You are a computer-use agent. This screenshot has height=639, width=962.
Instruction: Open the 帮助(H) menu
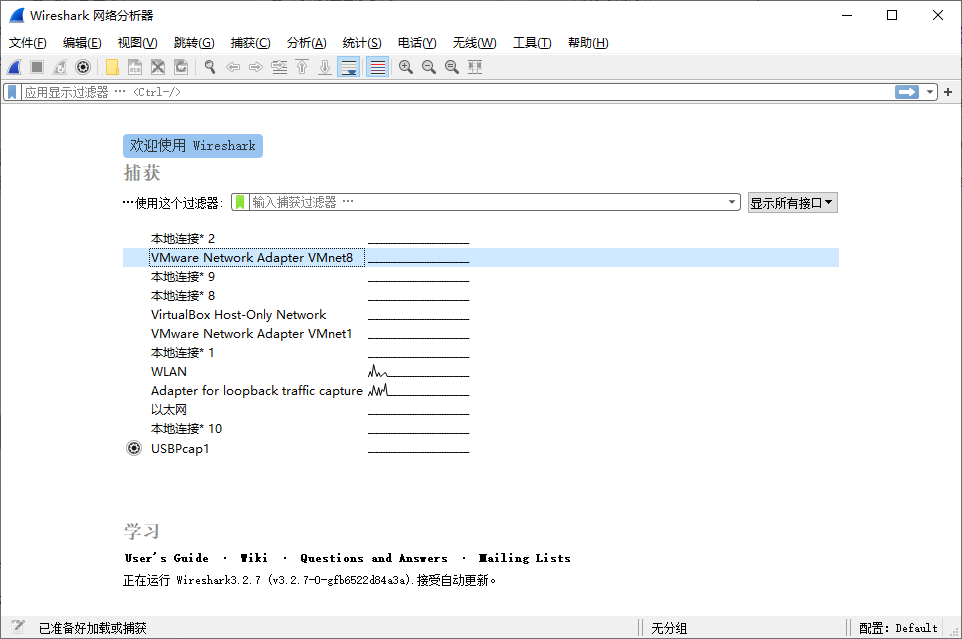point(588,43)
